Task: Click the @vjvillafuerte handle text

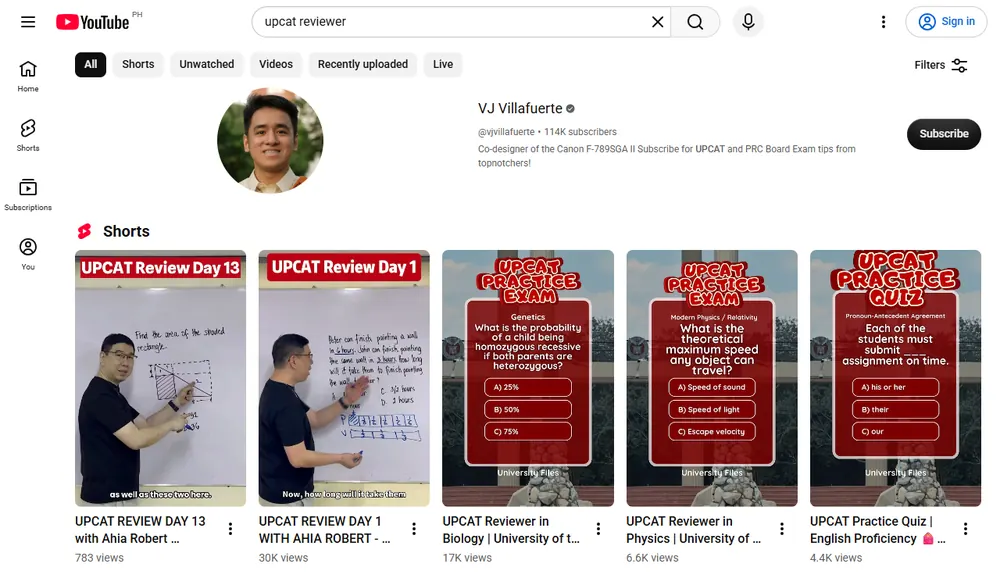Action: tap(506, 132)
